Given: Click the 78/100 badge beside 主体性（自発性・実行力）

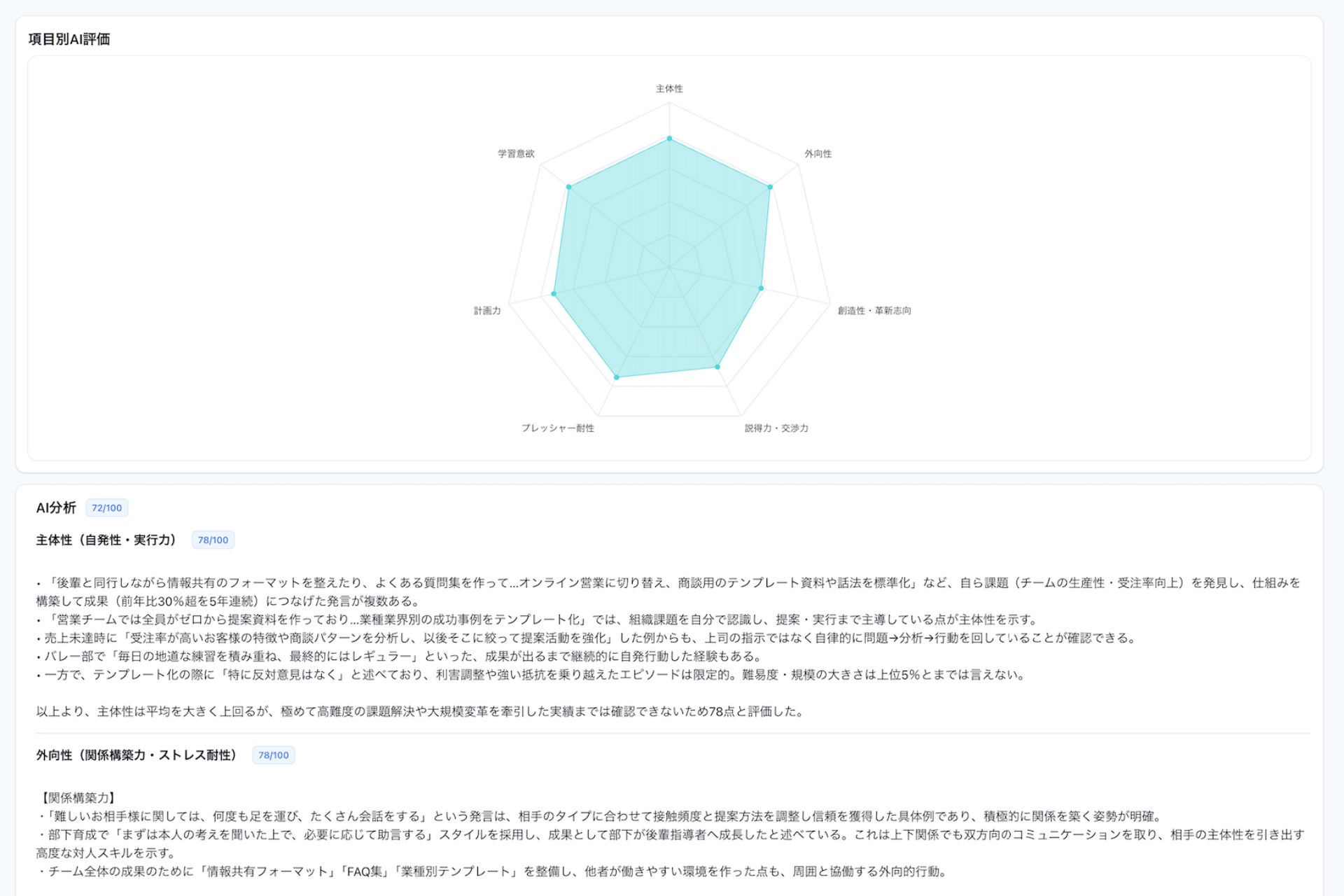Looking at the screenshot, I should pyautogui.click(x=213, y=540).
